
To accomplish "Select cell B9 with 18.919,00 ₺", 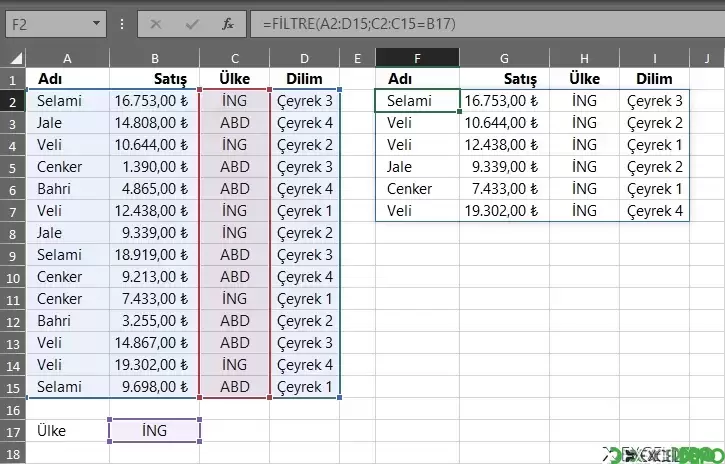I will coord(154,255).
